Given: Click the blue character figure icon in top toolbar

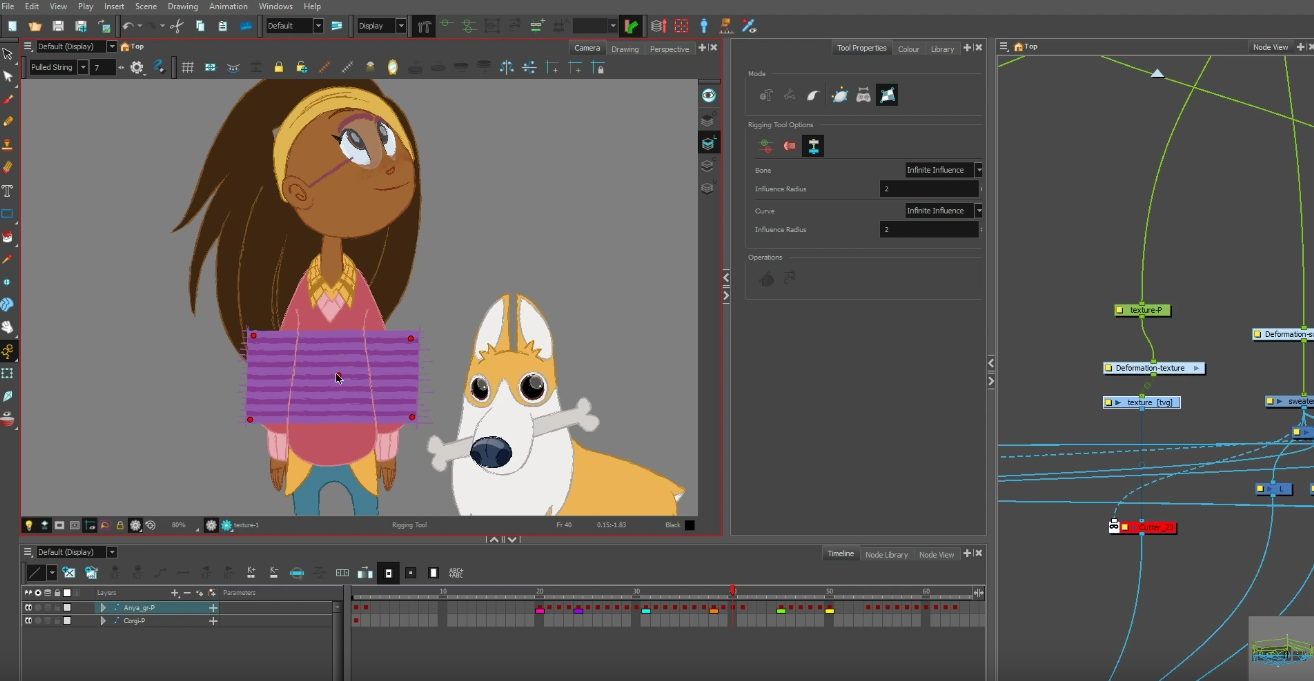Looking at the screenshot, I should click(704, 26).
